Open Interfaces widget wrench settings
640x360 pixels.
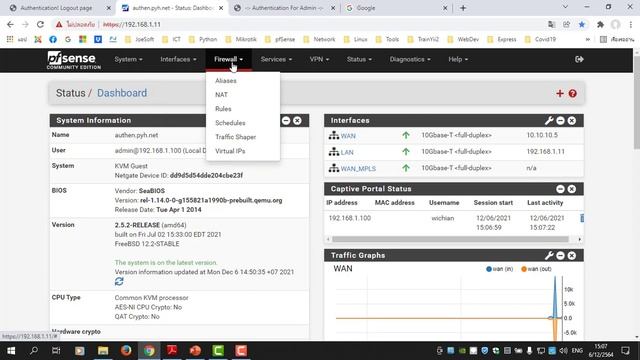[549, 120]
